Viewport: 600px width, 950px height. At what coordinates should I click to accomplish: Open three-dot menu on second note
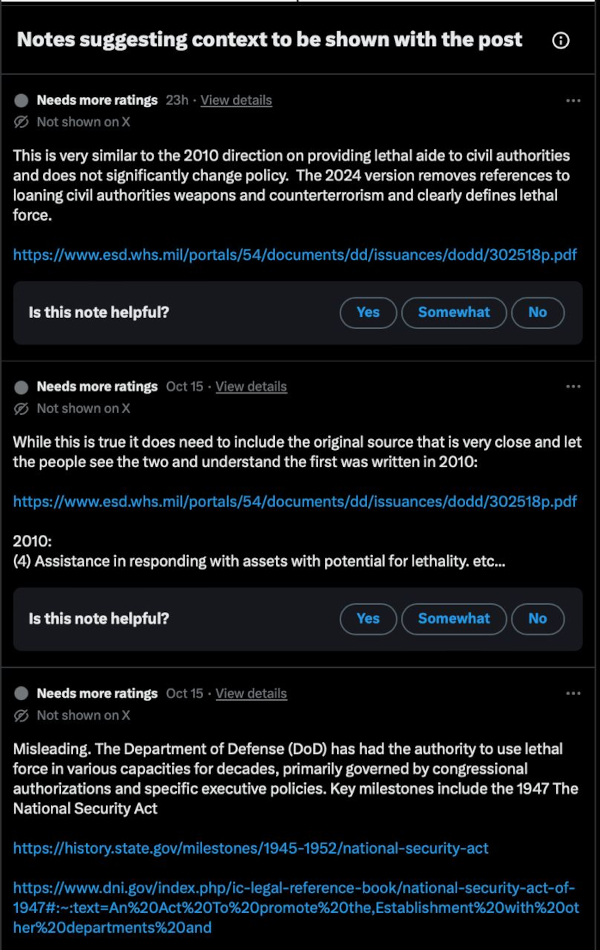[573, 387]
